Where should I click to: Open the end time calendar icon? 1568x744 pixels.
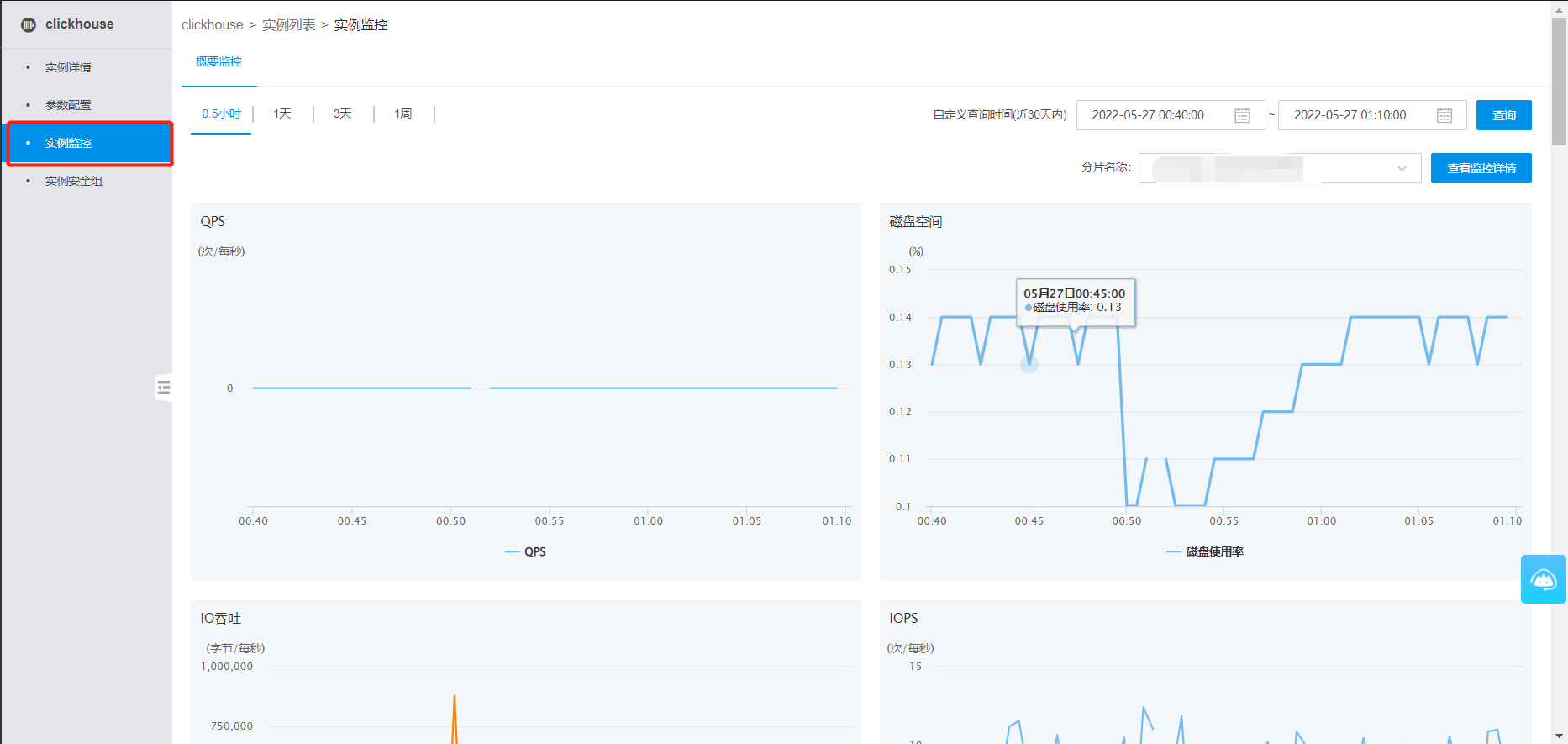tap(1444, 115)
